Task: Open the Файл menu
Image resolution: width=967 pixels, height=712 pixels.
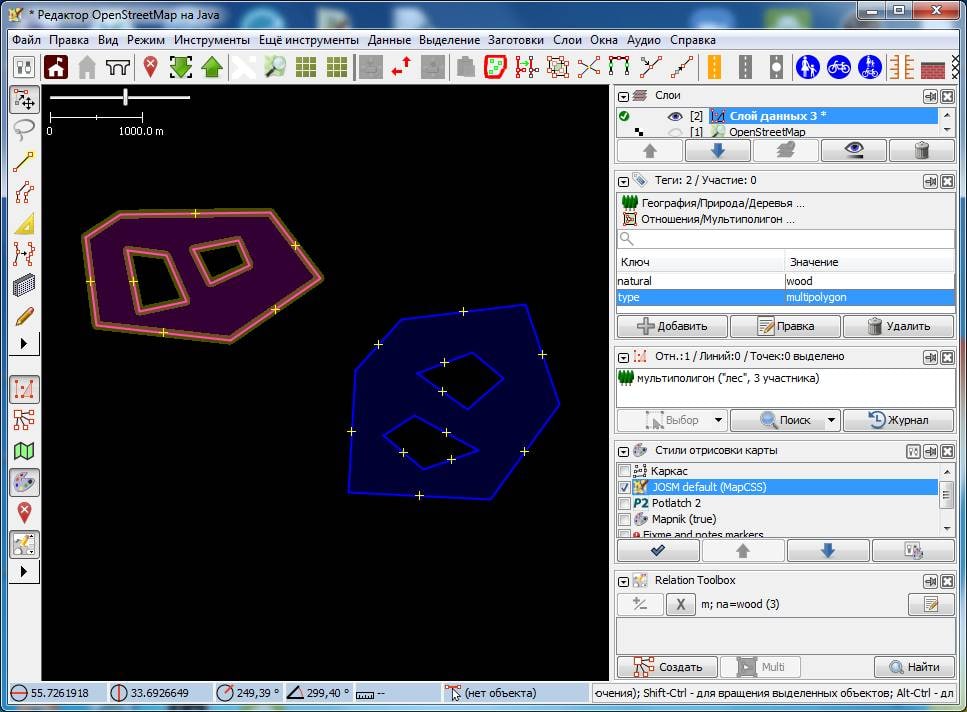Action: [x=26, y=40]
